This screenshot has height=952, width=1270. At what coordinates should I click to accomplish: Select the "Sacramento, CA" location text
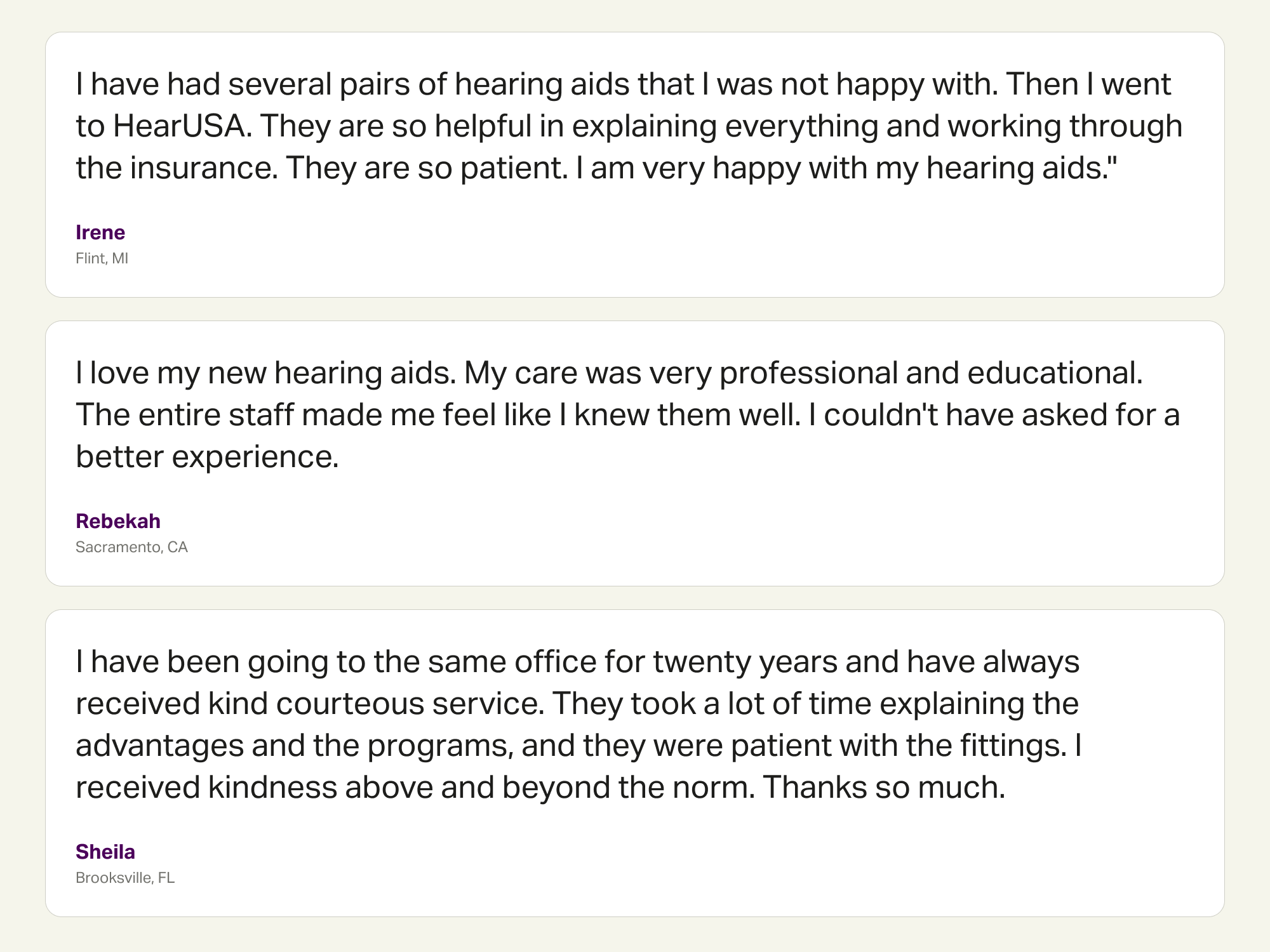(131, 547)
